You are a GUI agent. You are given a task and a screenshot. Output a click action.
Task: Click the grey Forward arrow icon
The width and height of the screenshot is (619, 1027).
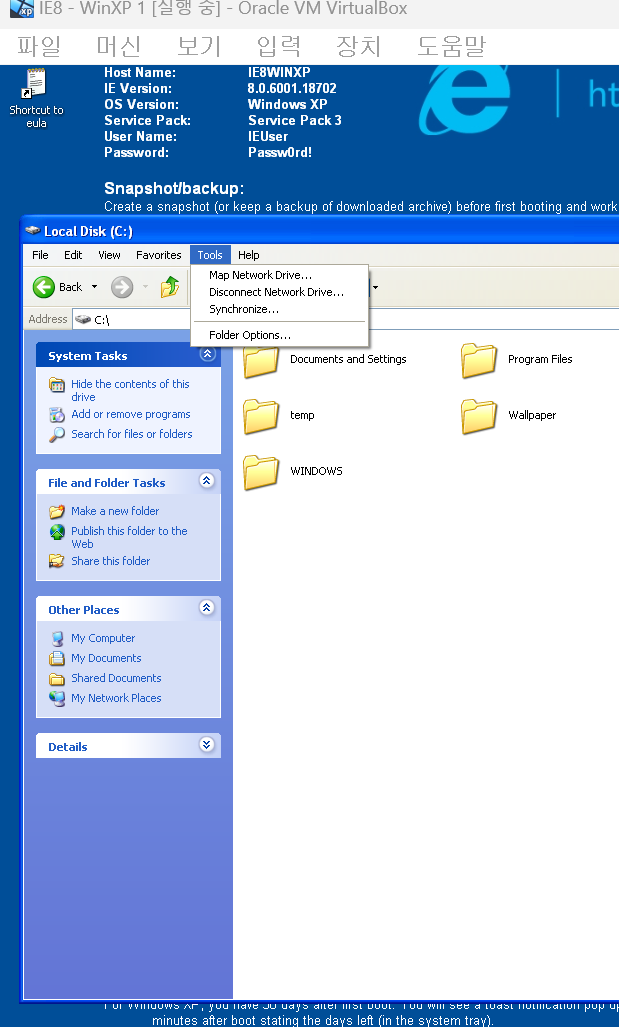[122, 287]
